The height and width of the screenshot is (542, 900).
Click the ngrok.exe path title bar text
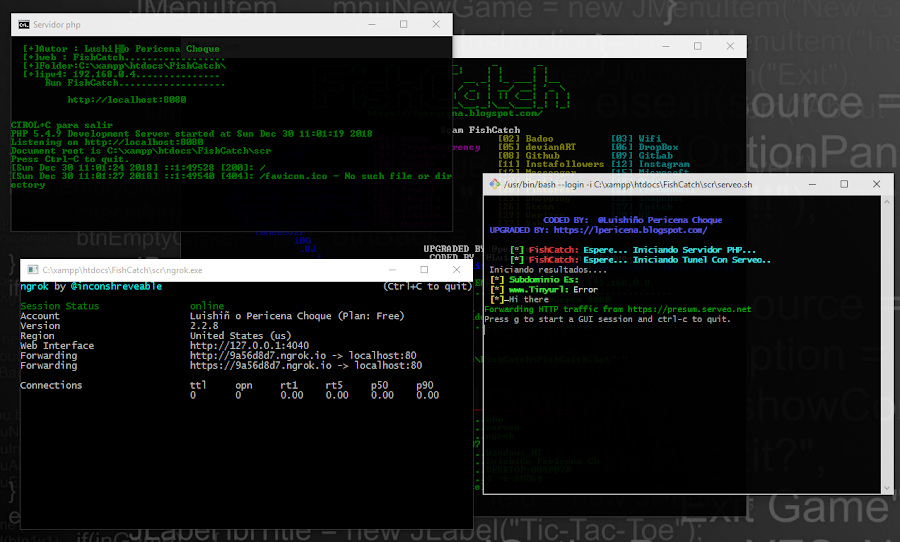point(122,270)
